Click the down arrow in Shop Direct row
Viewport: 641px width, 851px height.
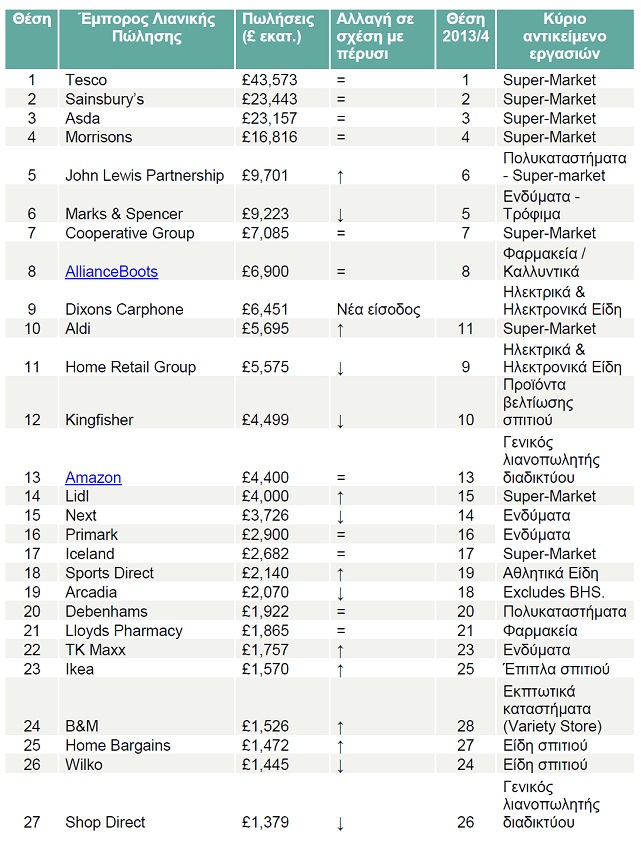[341, 823]
